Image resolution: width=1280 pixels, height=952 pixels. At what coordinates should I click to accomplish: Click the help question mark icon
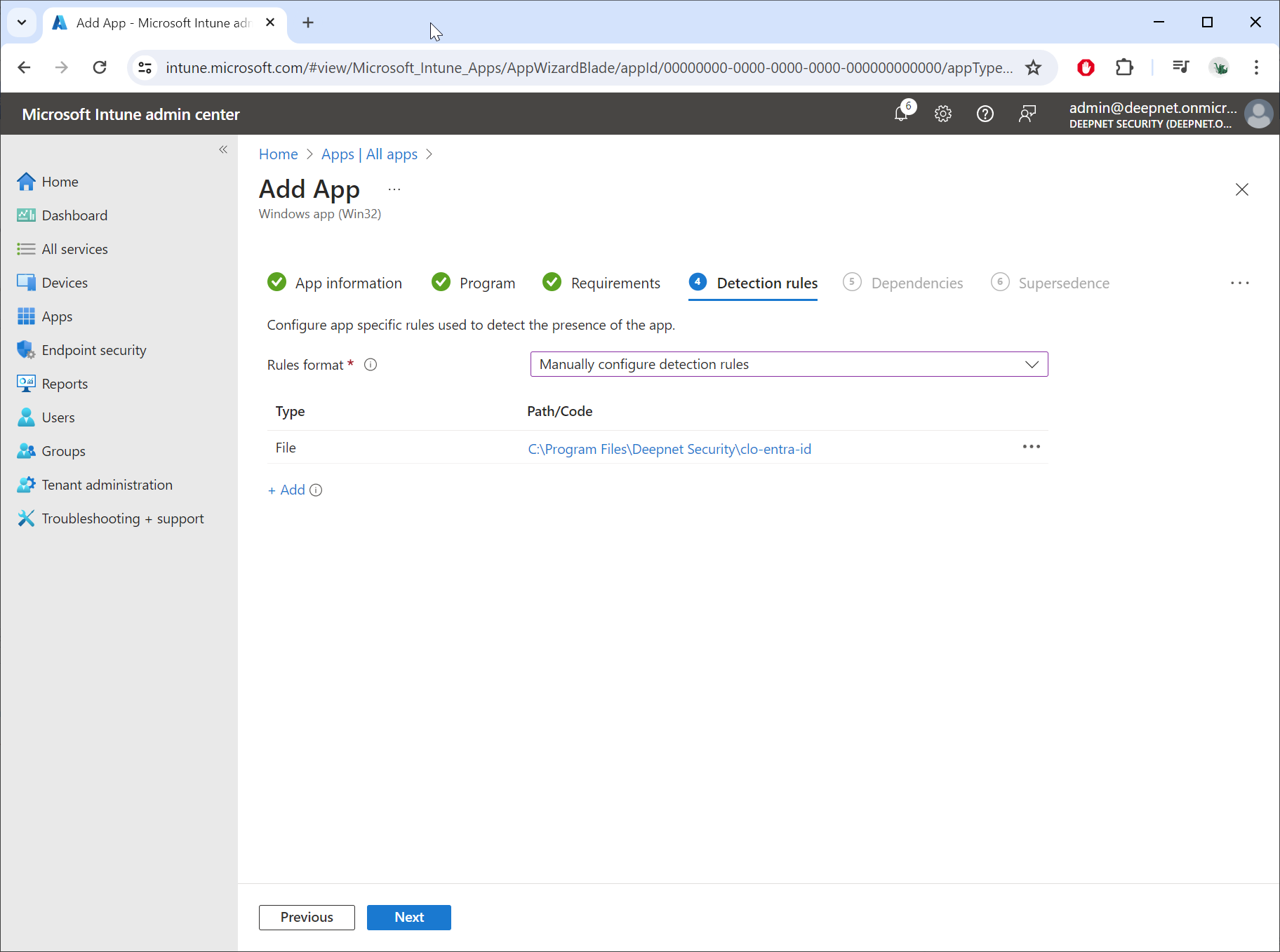click(985, 114)
